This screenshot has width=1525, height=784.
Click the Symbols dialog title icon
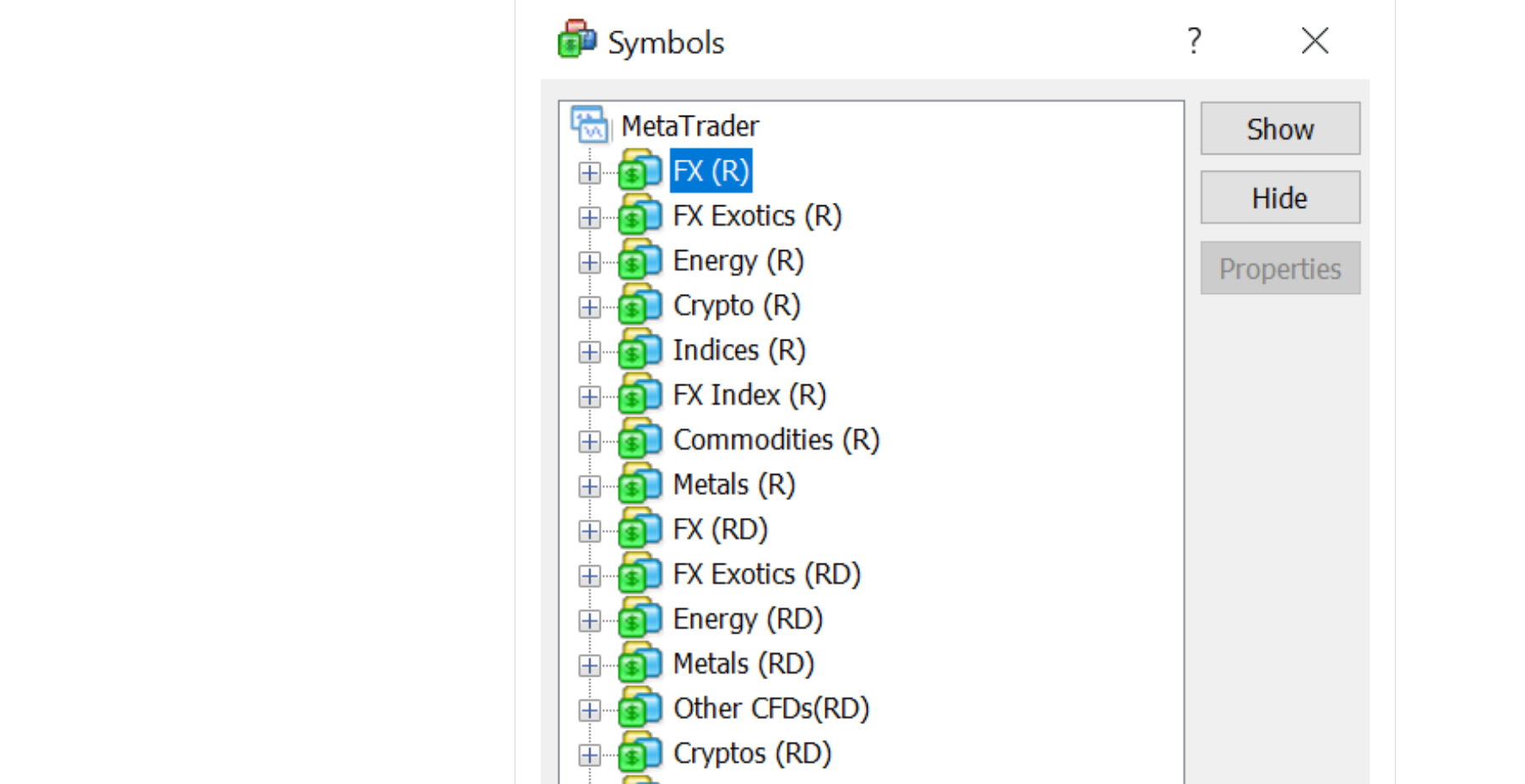click(577, 39)
